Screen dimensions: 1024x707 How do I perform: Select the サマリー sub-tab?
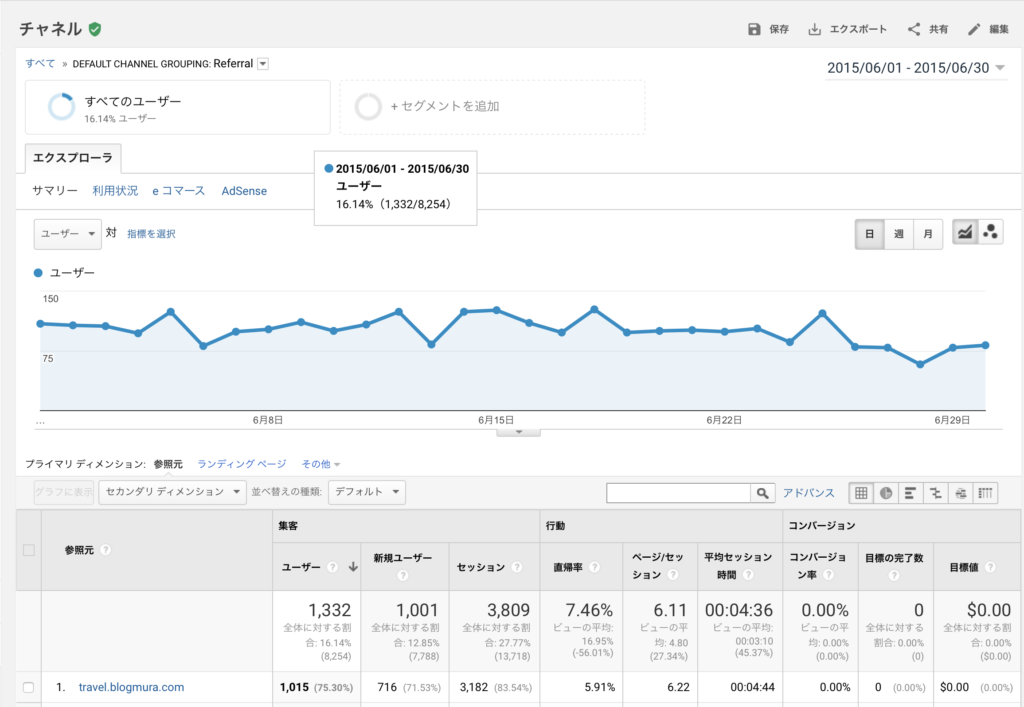pos(55,191)
